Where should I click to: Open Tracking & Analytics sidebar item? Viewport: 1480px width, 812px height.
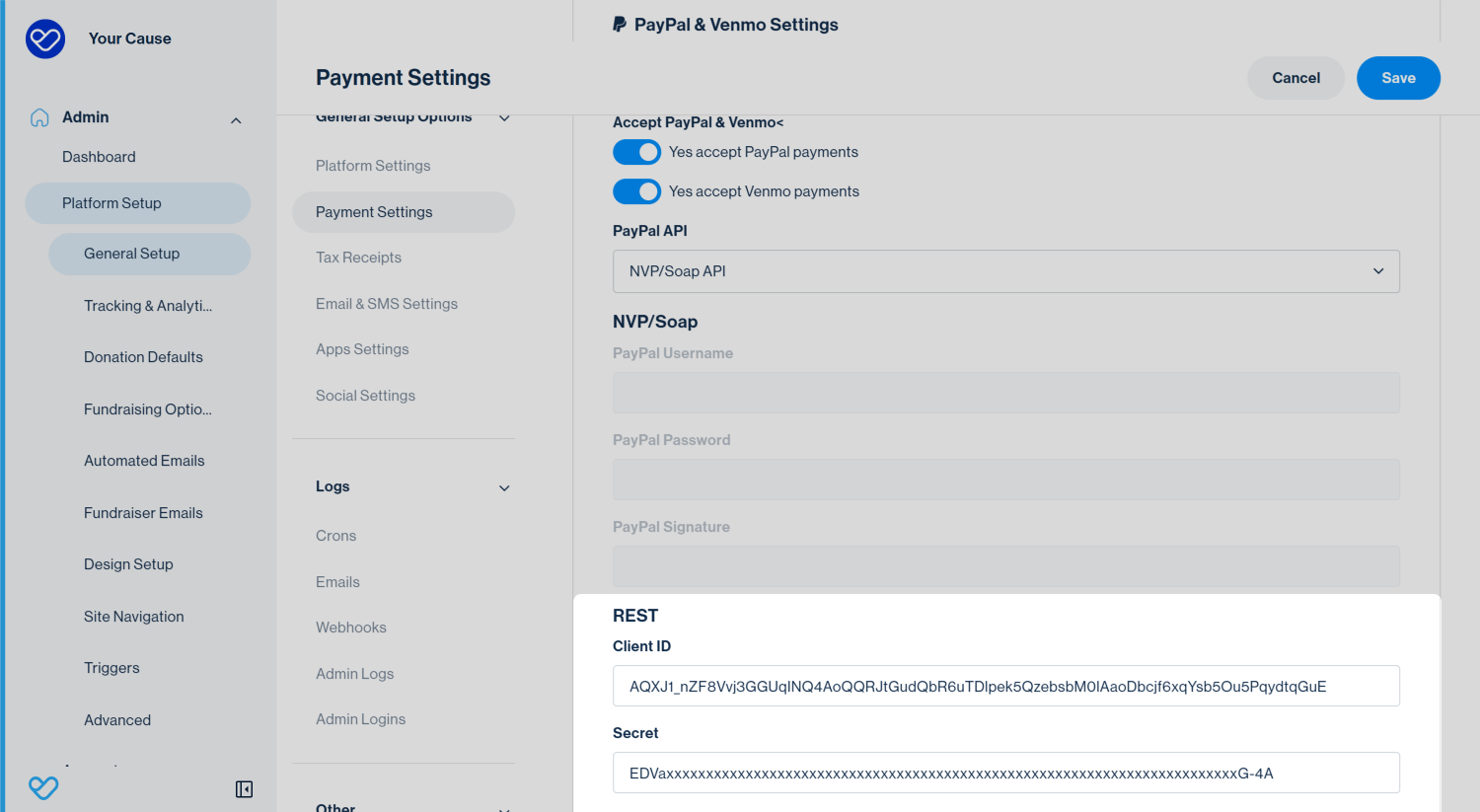(x=148, y=306)
